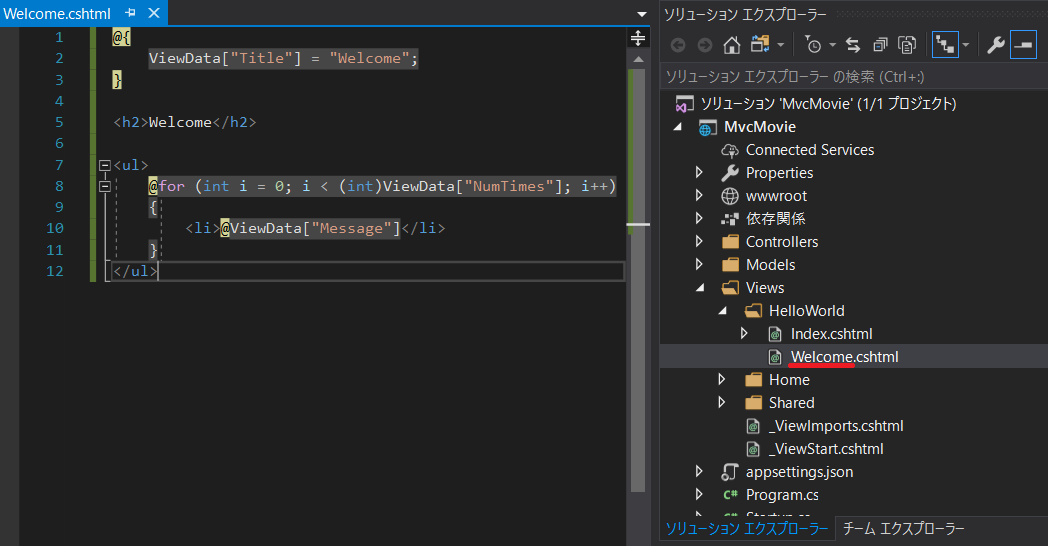Select _ViewStart.cshtml file
The width and height of the screenshot is (1048, 546).
826,449
